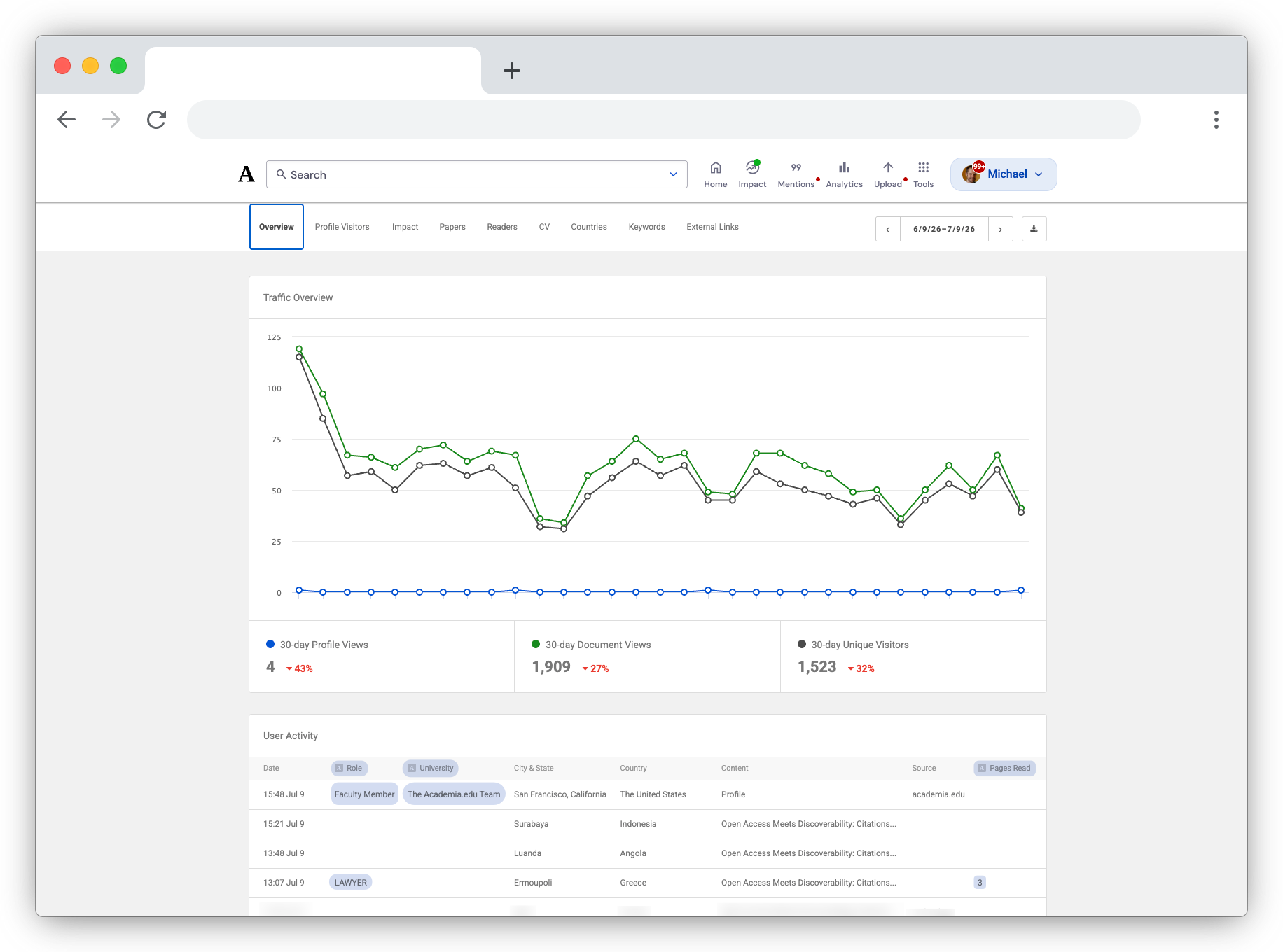Click the 'User Activity' heading
Image resolution: width=1283 pixels, height=952 pixels.
point(291,736)
